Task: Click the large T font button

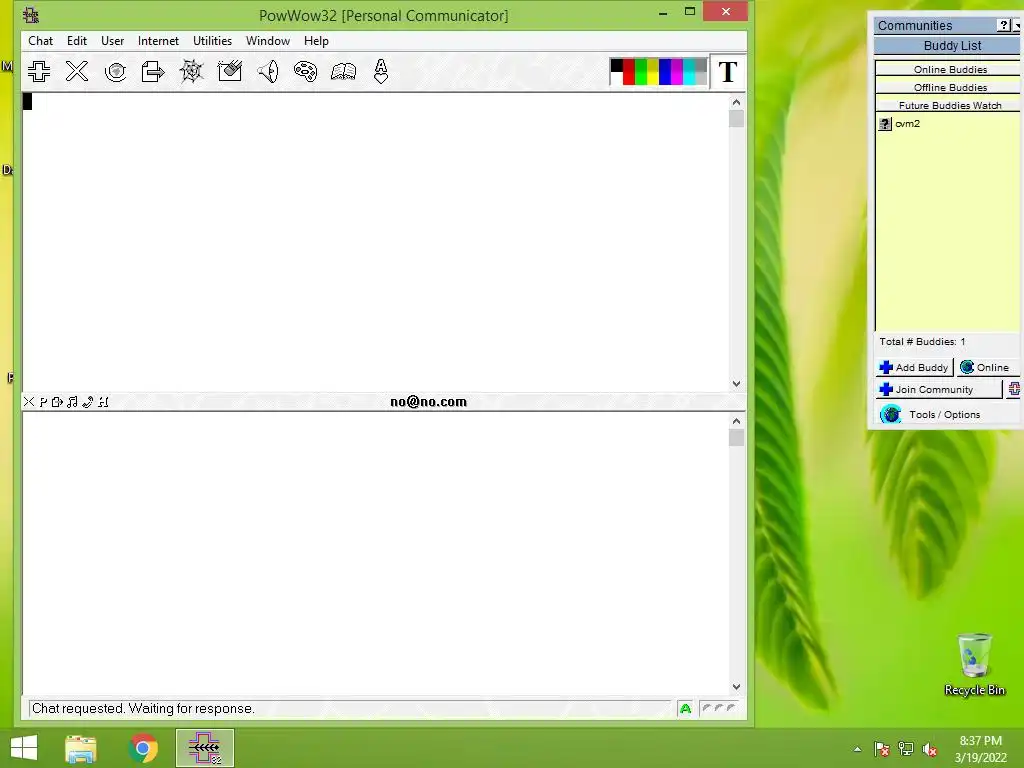Action: tap(728, 72)
